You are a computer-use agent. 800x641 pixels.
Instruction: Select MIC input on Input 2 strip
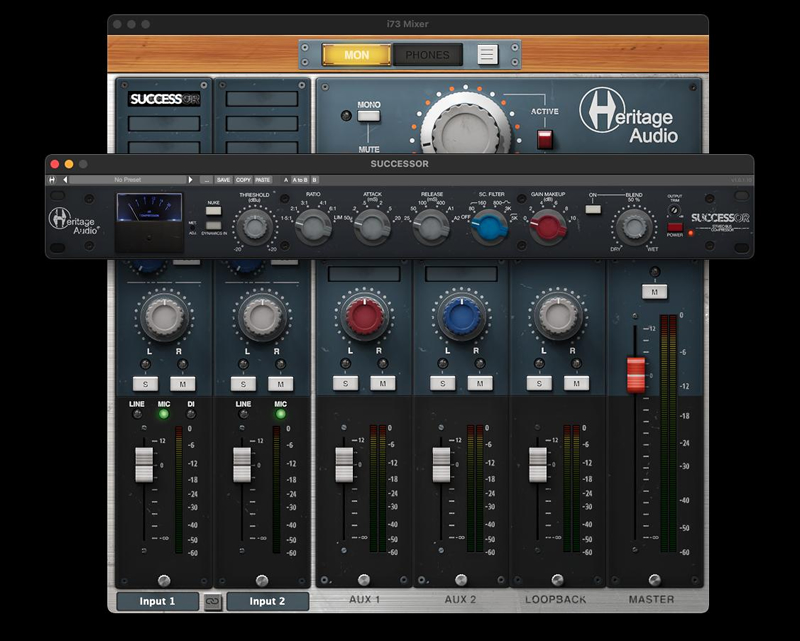[281, 413]
